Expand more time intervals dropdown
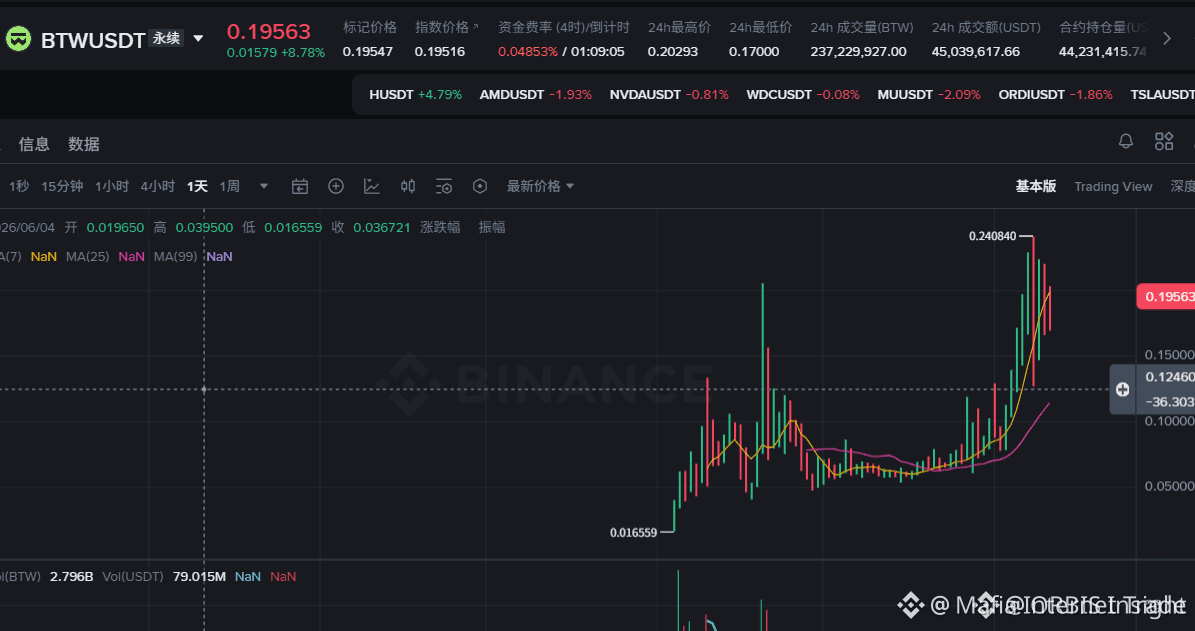The image size is (1195, 631). 264,186
